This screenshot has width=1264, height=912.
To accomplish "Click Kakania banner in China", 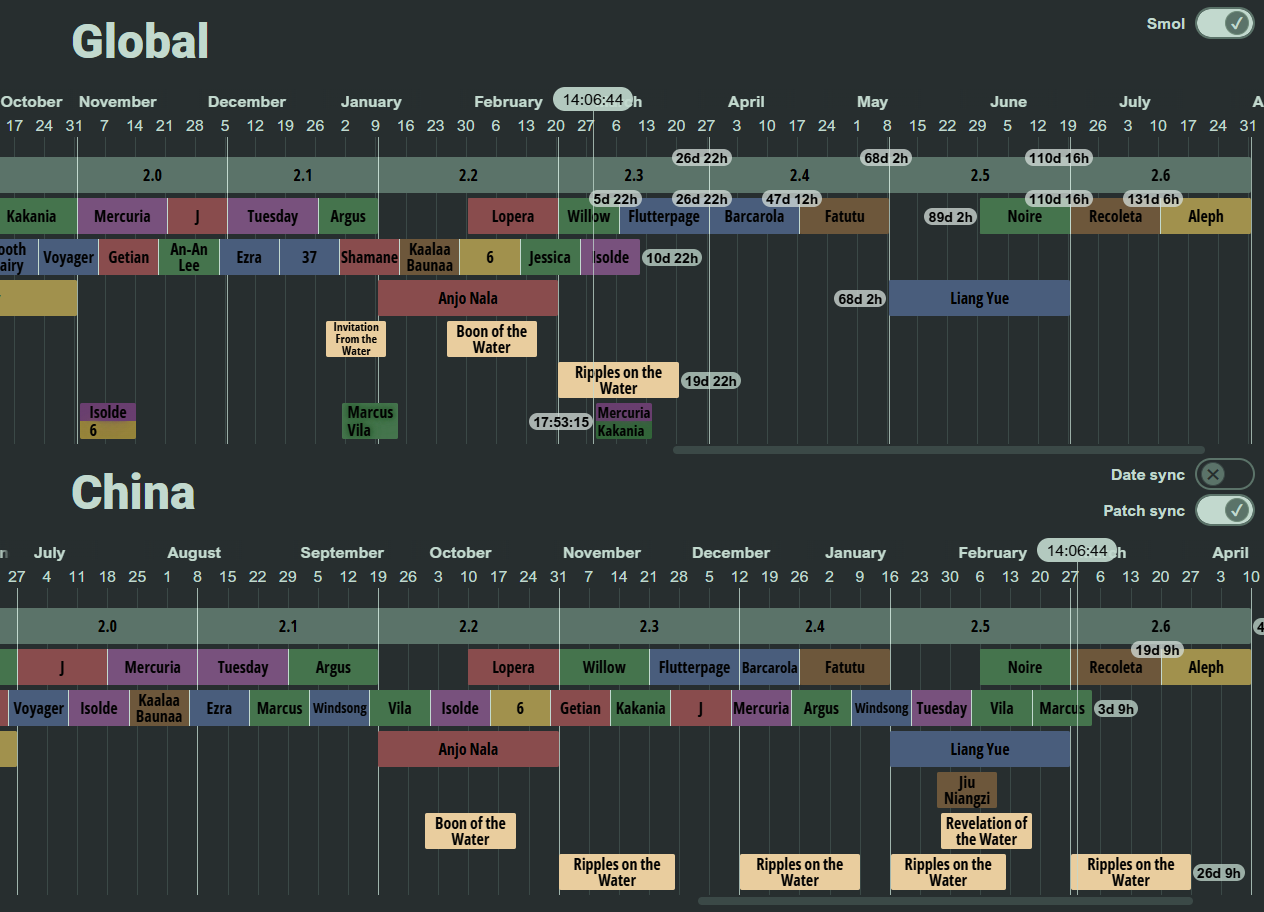I will click(641, 708).
